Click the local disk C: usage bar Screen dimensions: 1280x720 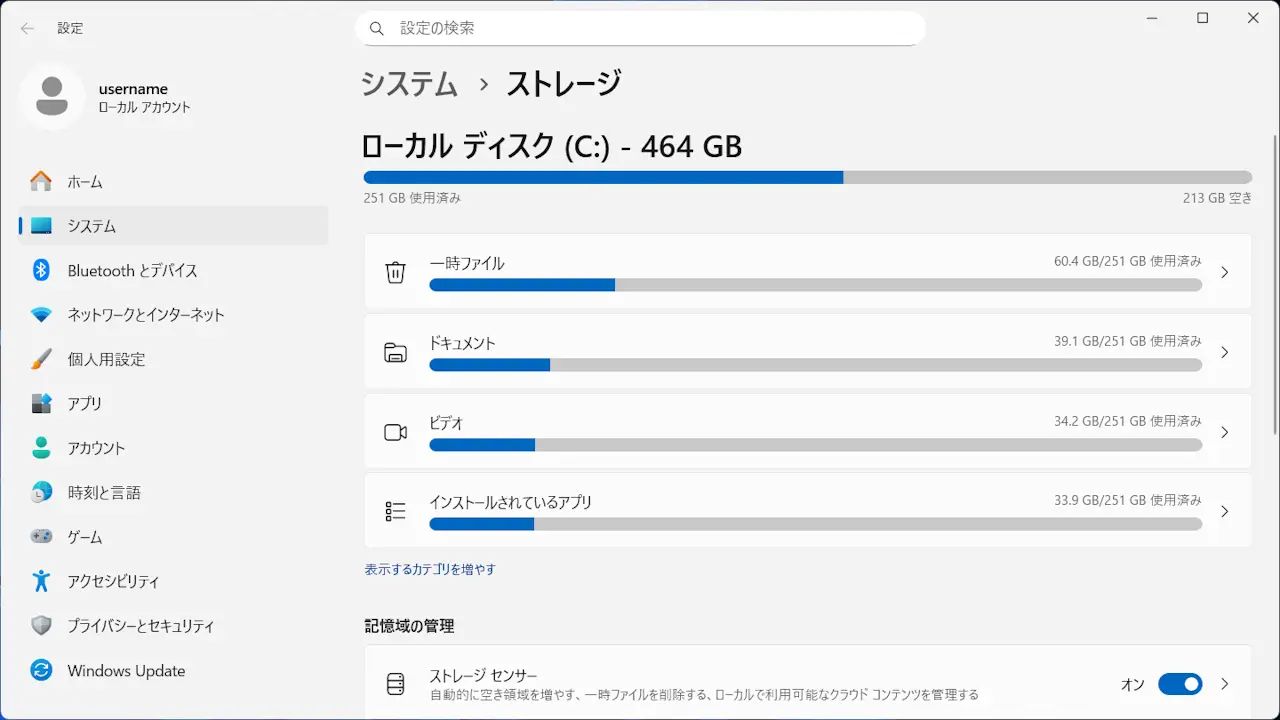coord(807,177)
